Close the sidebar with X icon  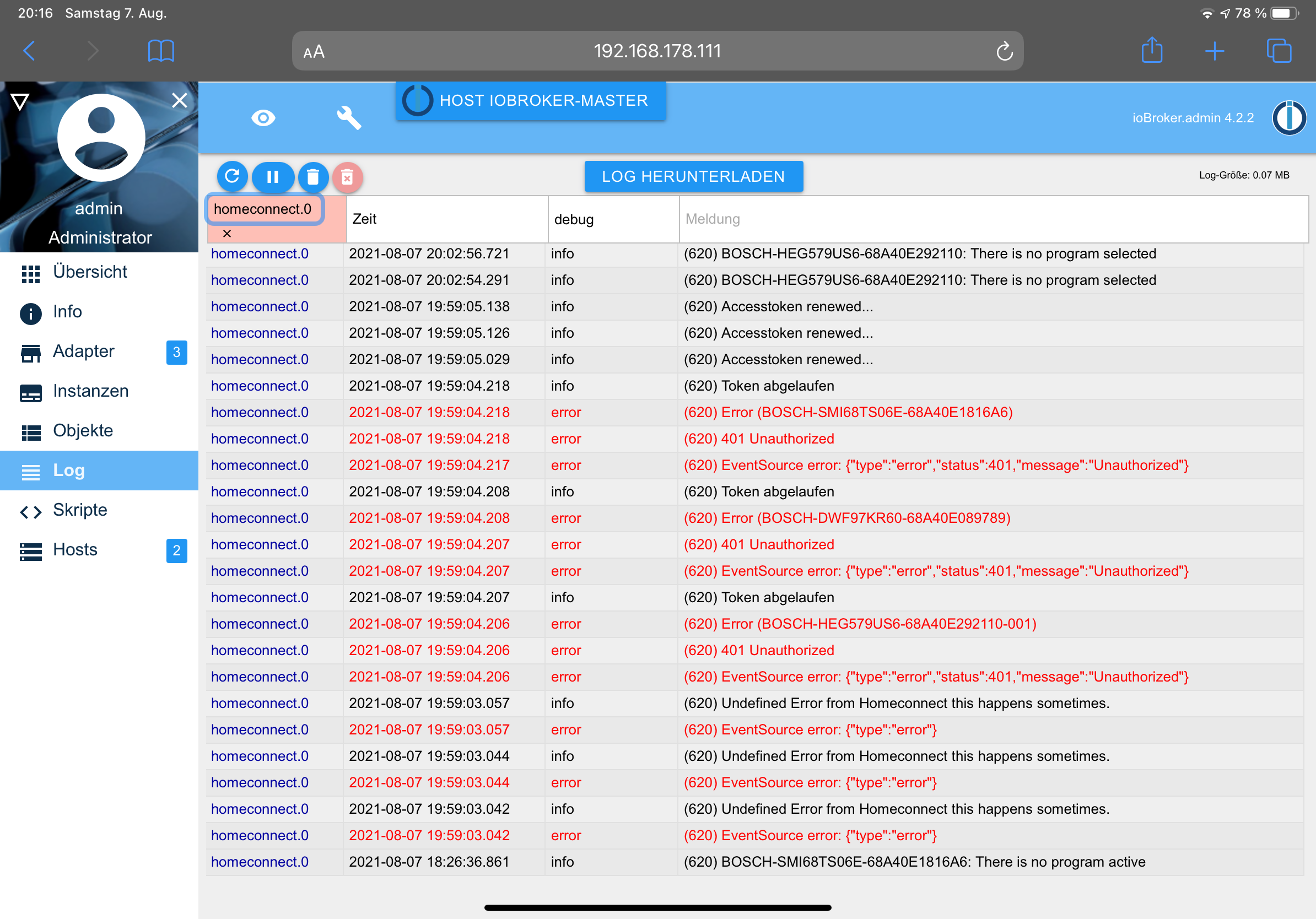click(180, 100)
